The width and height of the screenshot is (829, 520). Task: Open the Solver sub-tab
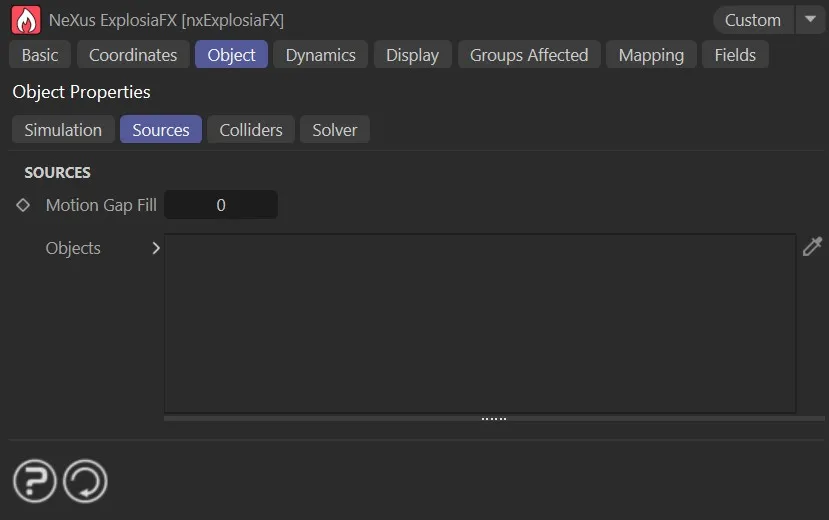[335, 129]
